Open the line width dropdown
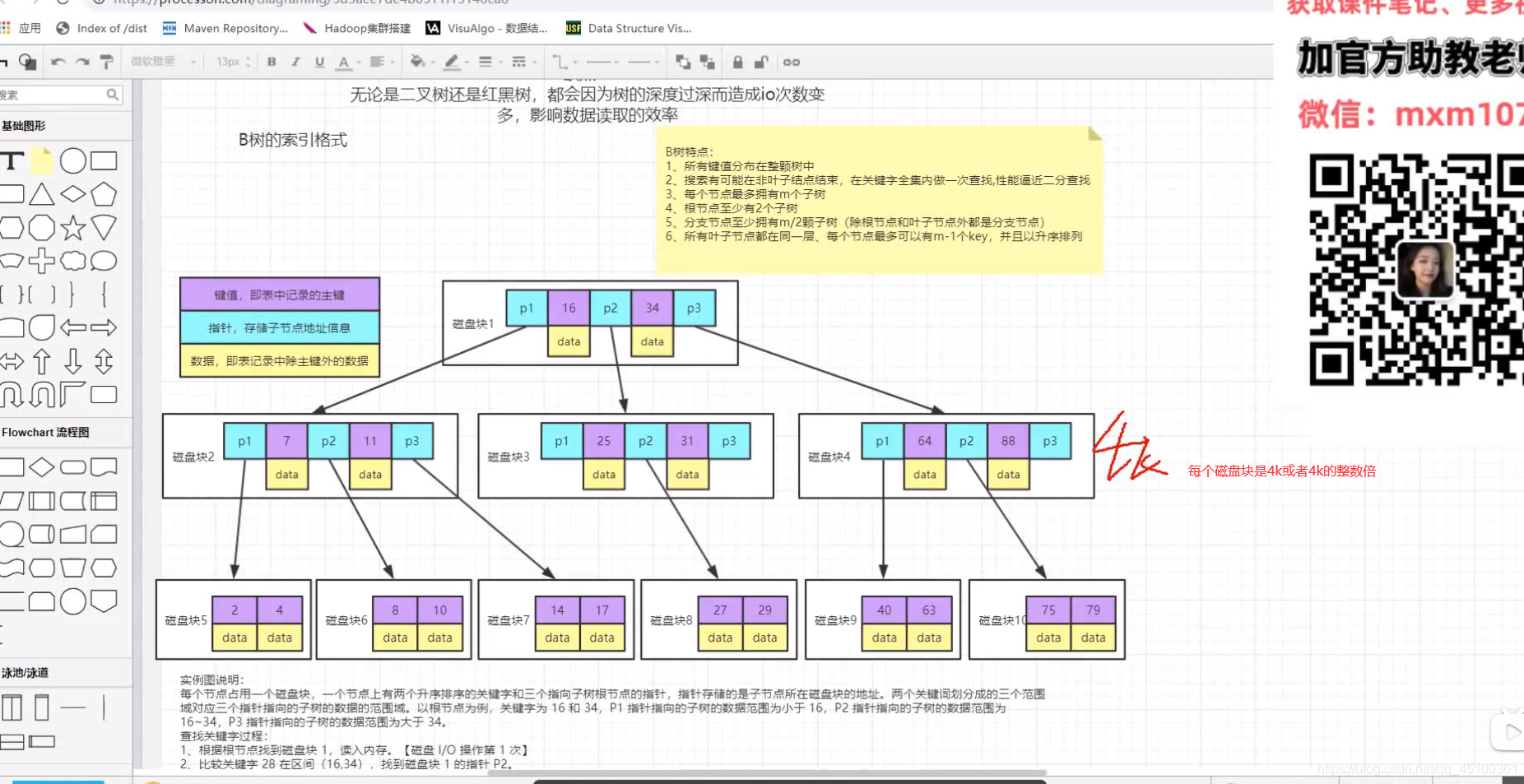The width and height of the screenshot is (1524, 784). 490,63
